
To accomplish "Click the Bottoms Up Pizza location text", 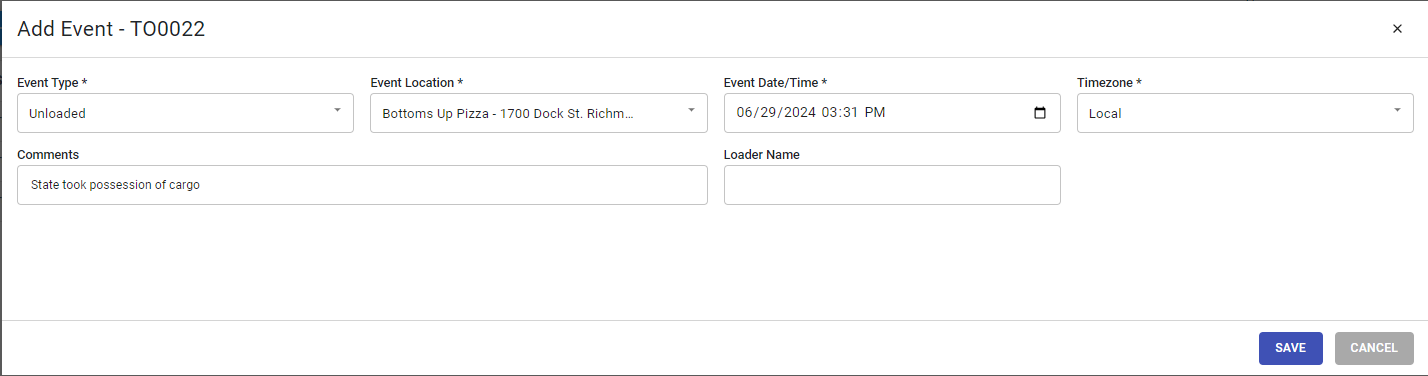I will [508, 114].
